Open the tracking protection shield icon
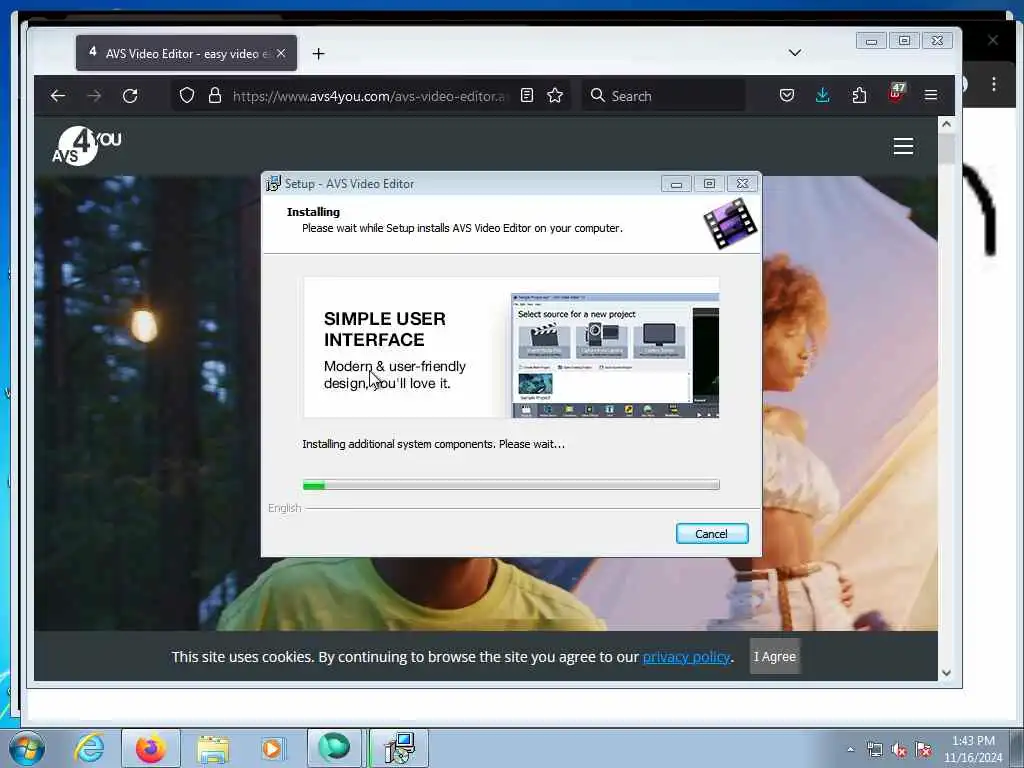The image size is (1024, 768). [x=187, y=95]
